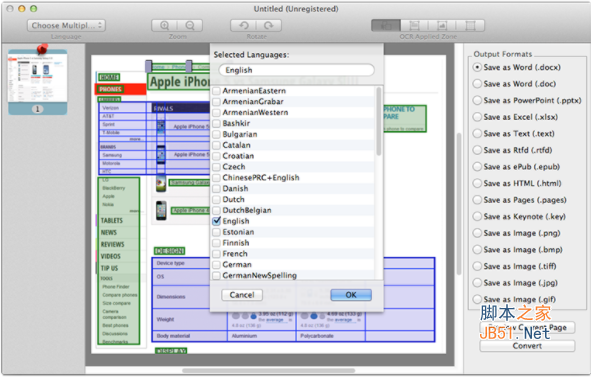This screenshot has width=591, height=377.
Task: Click Cancel in the language dialog
Action: pos(242,295)
